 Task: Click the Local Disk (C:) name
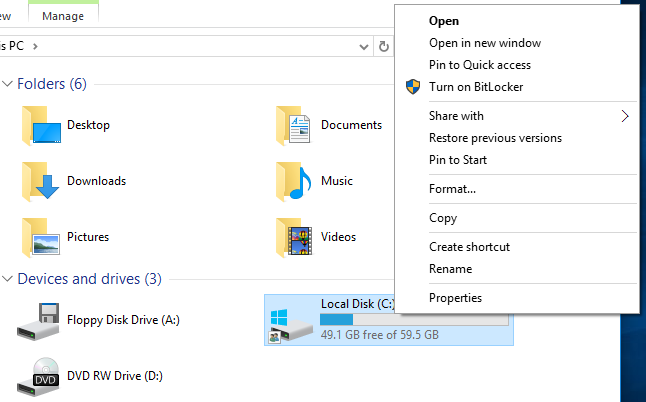point(357,304)
